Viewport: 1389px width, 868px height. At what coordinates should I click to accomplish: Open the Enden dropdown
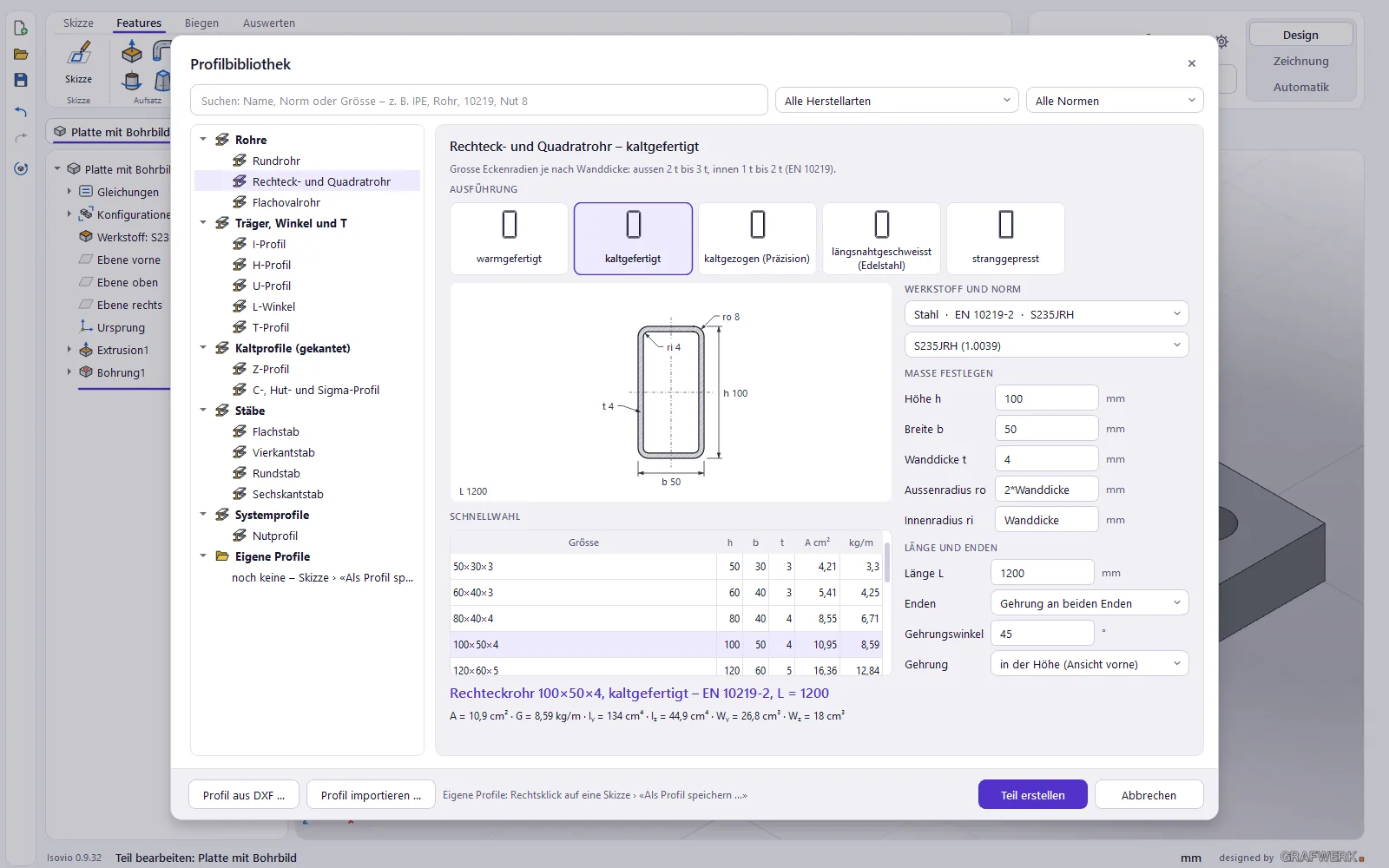tap(1089, 603)
